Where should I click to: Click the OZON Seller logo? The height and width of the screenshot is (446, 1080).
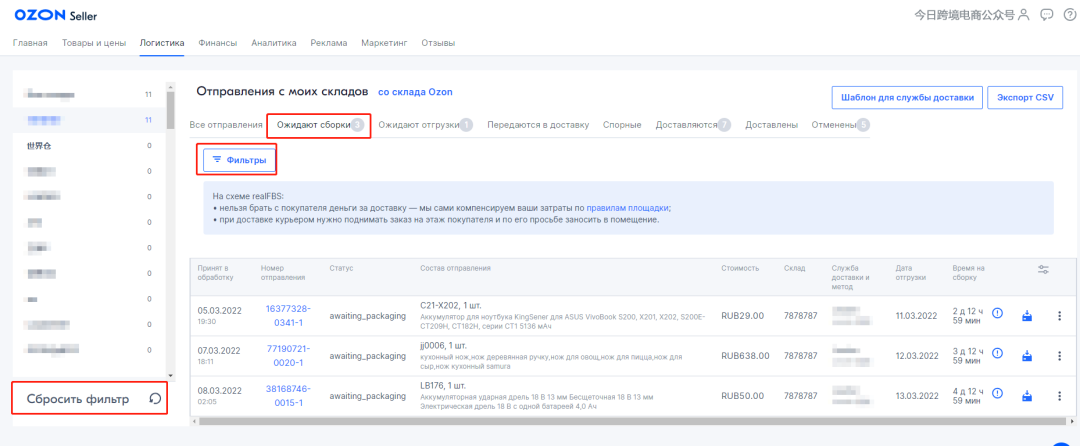tap(56, 15)
